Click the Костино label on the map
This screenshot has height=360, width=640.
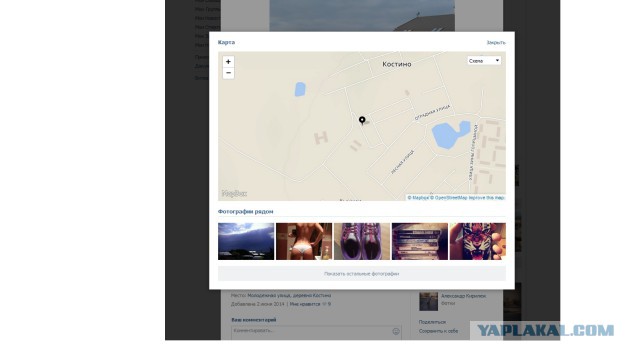click(397, 64)
